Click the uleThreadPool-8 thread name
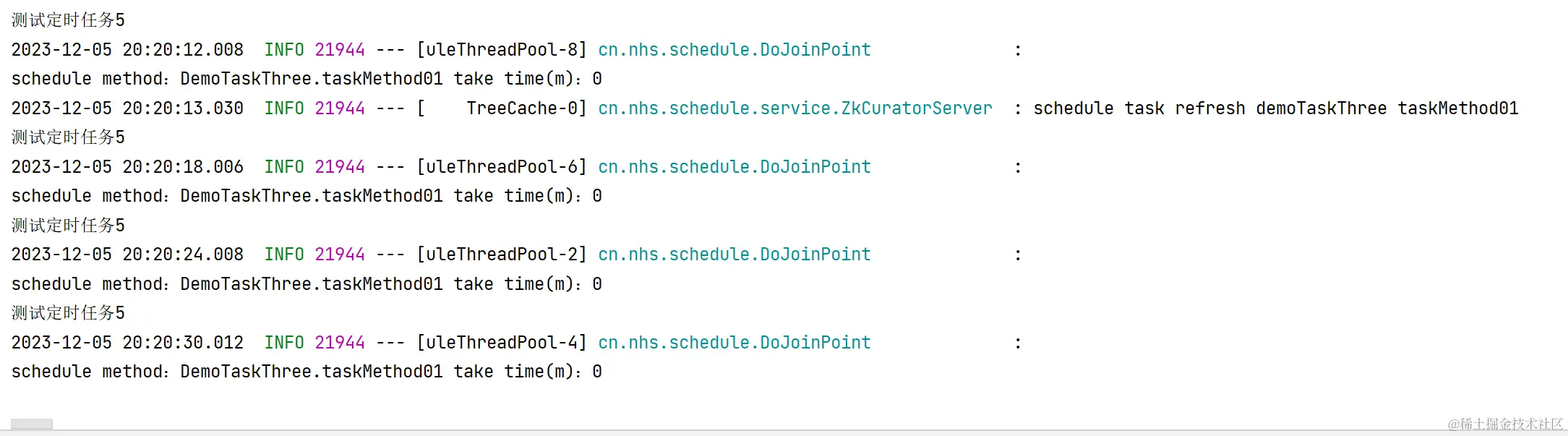 (x=502, y=50)
